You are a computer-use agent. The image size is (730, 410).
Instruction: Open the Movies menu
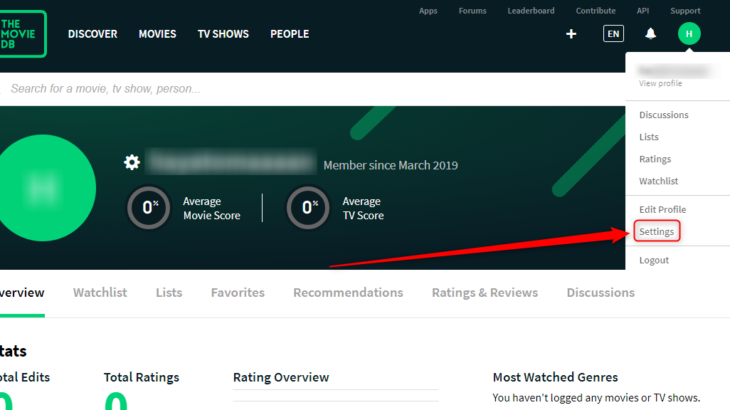tap(157, 34)
